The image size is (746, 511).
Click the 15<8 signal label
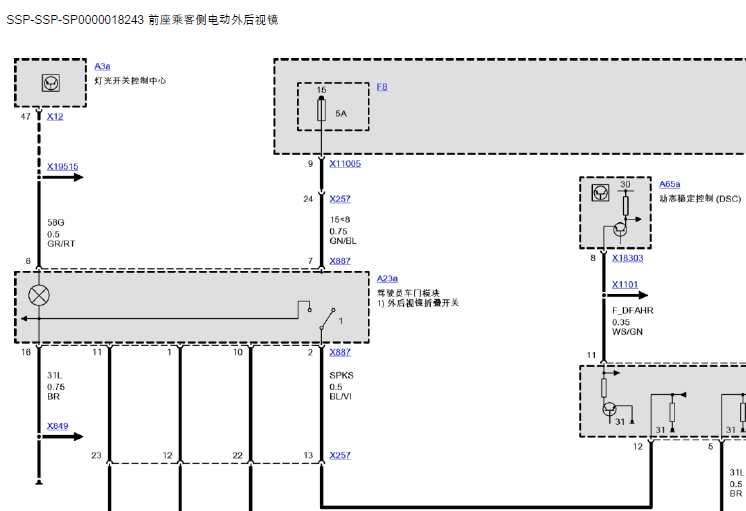pyautogui.click(x=340, y=220)
